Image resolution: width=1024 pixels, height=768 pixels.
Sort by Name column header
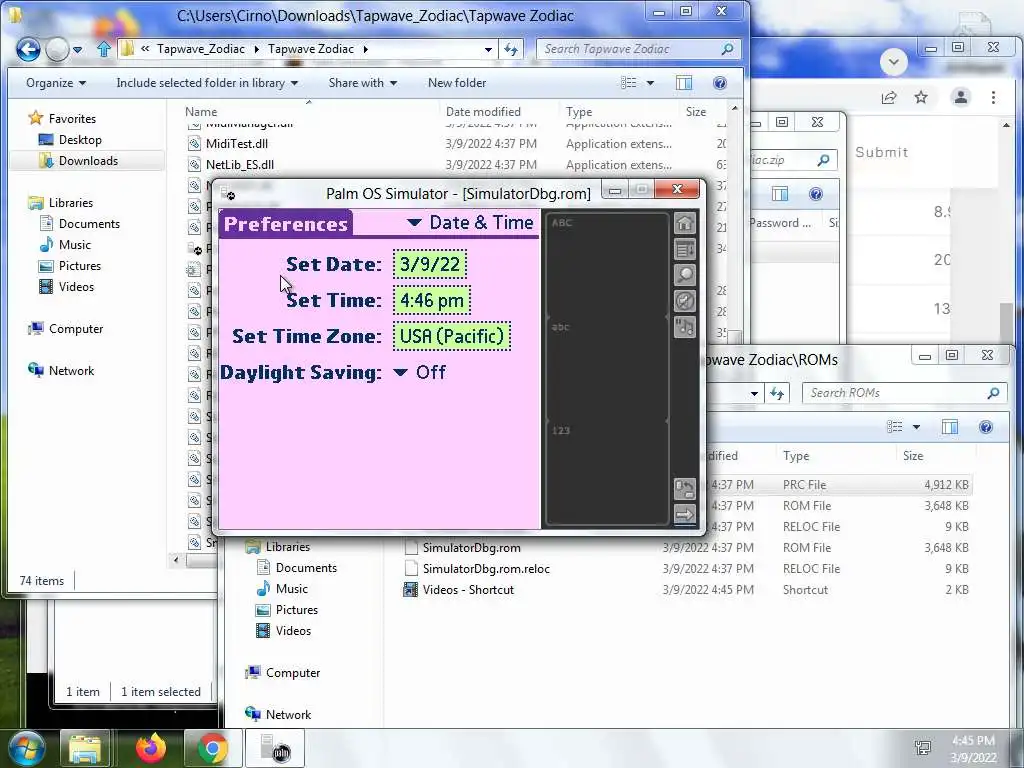point(201,112)
